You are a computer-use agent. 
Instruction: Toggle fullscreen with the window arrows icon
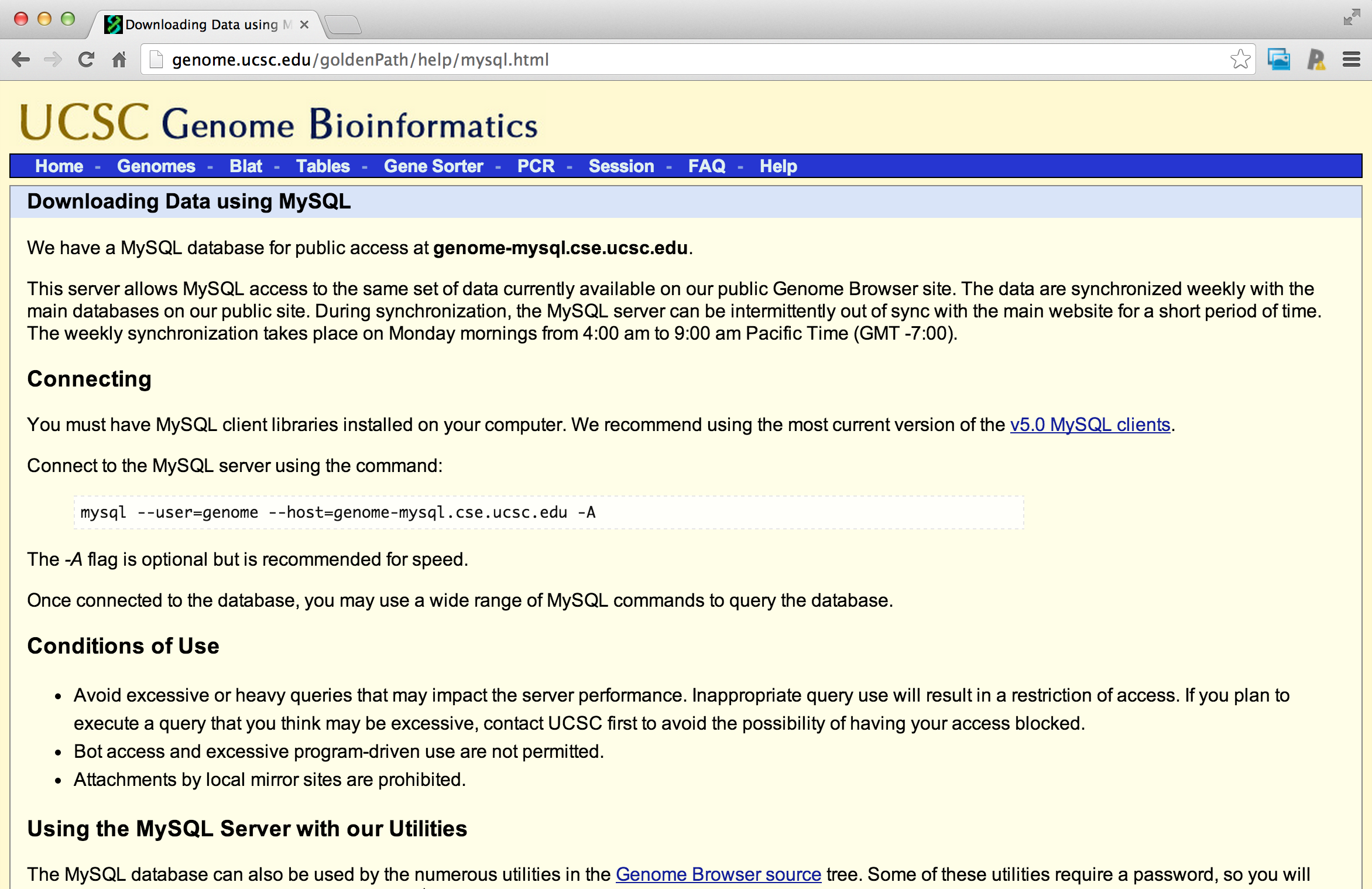(x=1352, y=18)
